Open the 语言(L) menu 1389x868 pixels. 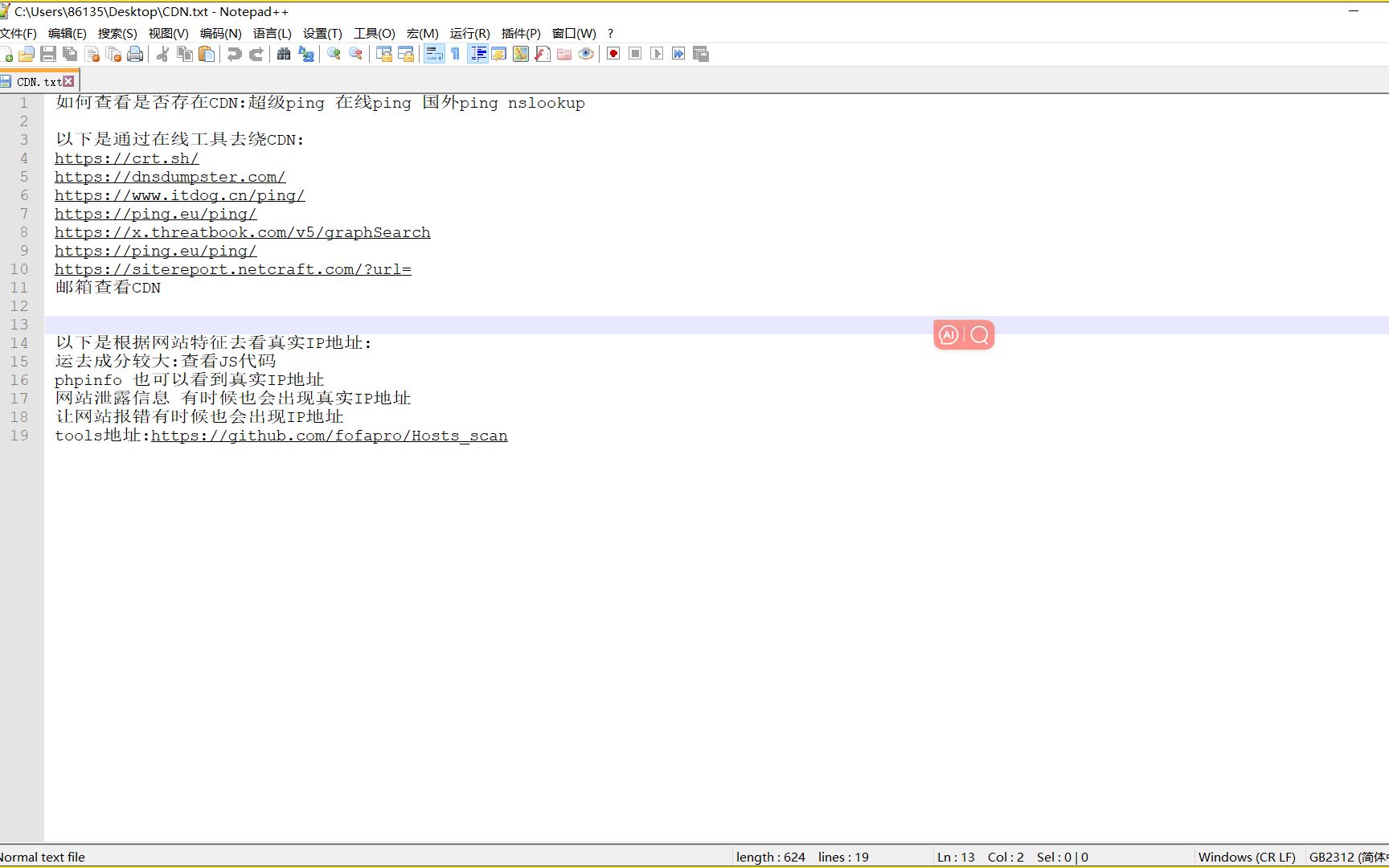[272, 33]
